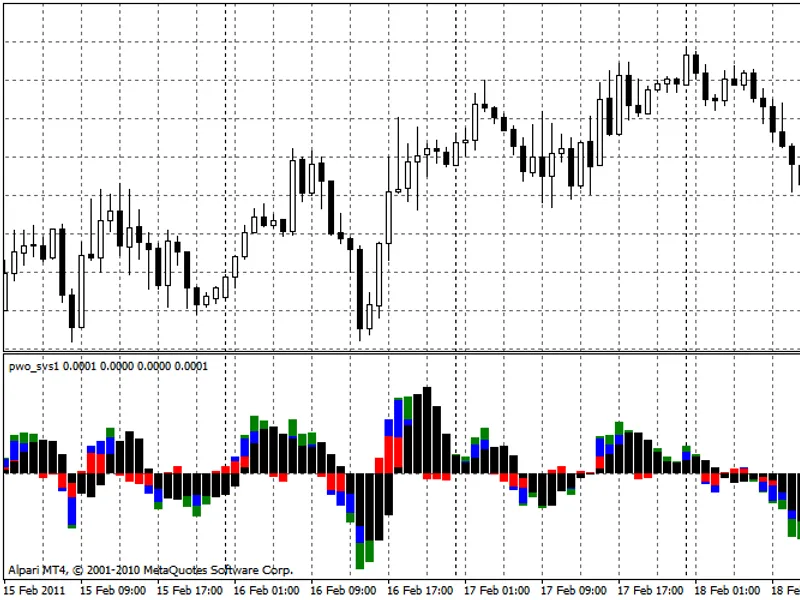Select the '17 Feb 09:00' axis label
Image resolution: width=800 pixels, height=600 pixels.
[573, 591]
